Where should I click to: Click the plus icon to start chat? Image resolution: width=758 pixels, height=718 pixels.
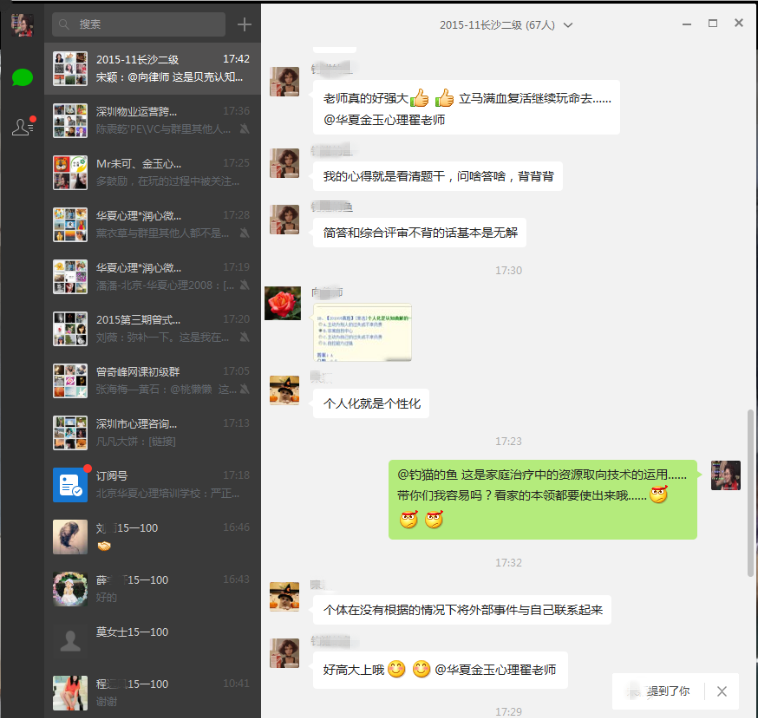245,24
